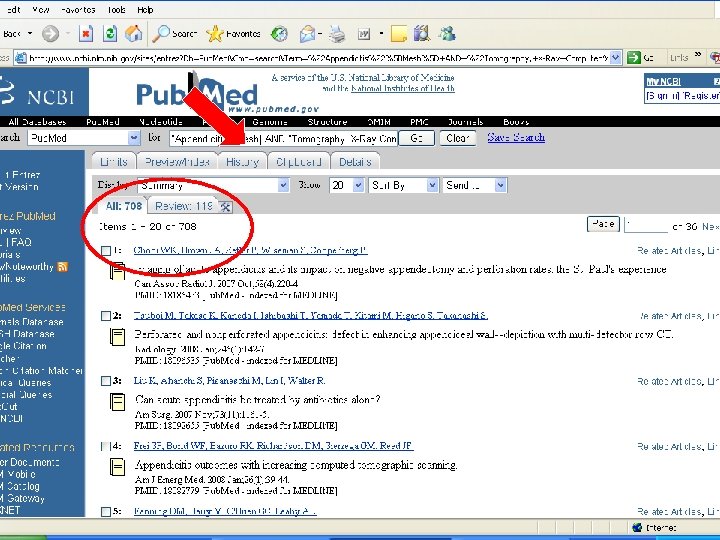Open the Back button history arrow
720x540 pixels.
coord(30,34)
